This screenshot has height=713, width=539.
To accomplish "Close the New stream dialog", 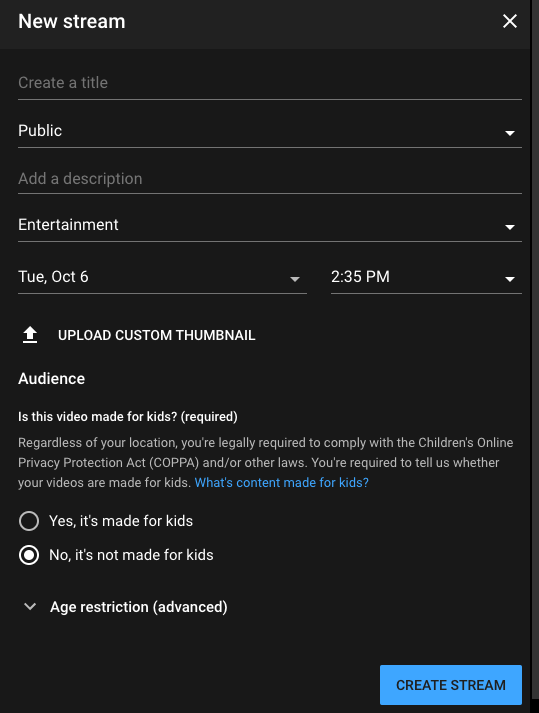I will (509, 21).
